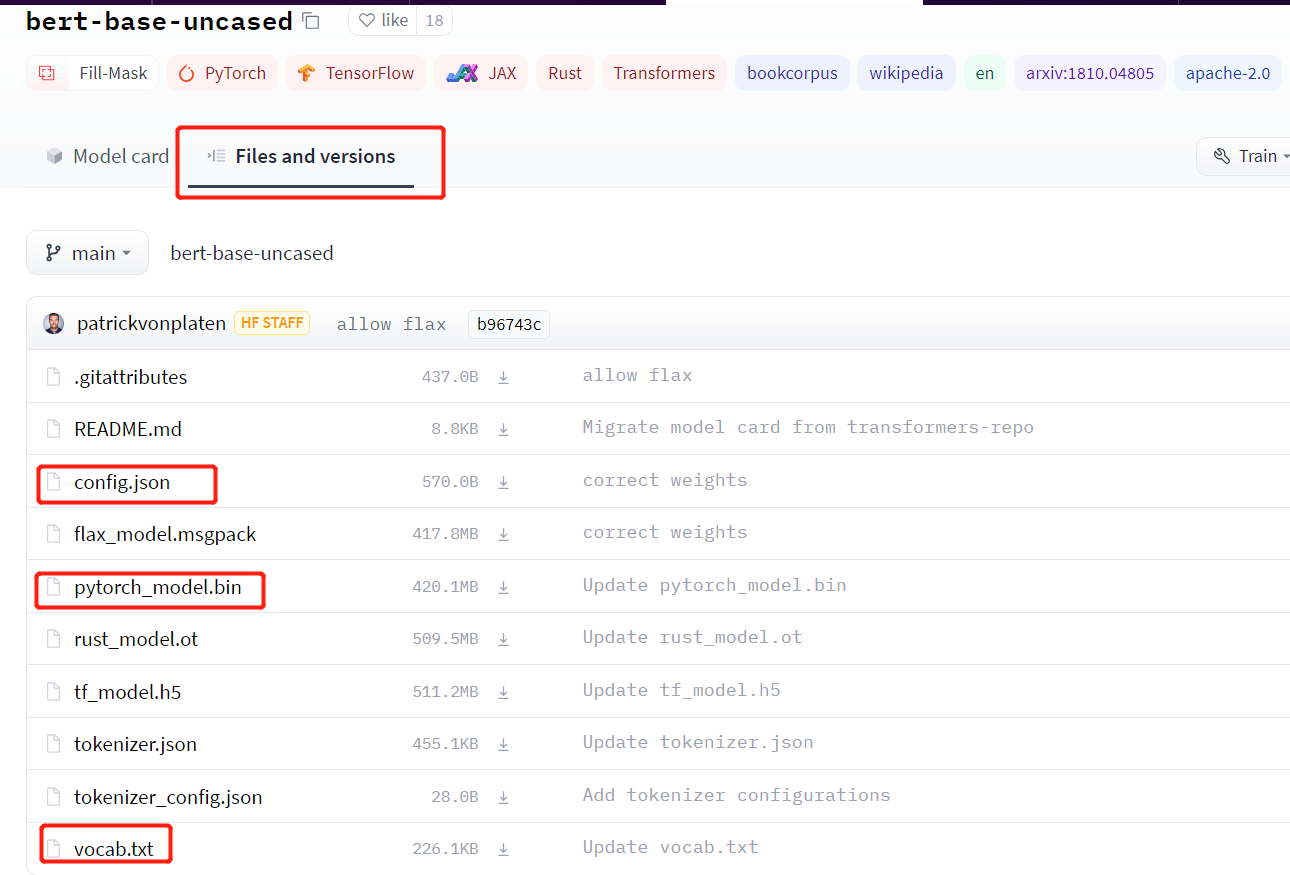Open the patrickvonplaten profile link
The image size is (1290, 875).
[x=151, y=323]
